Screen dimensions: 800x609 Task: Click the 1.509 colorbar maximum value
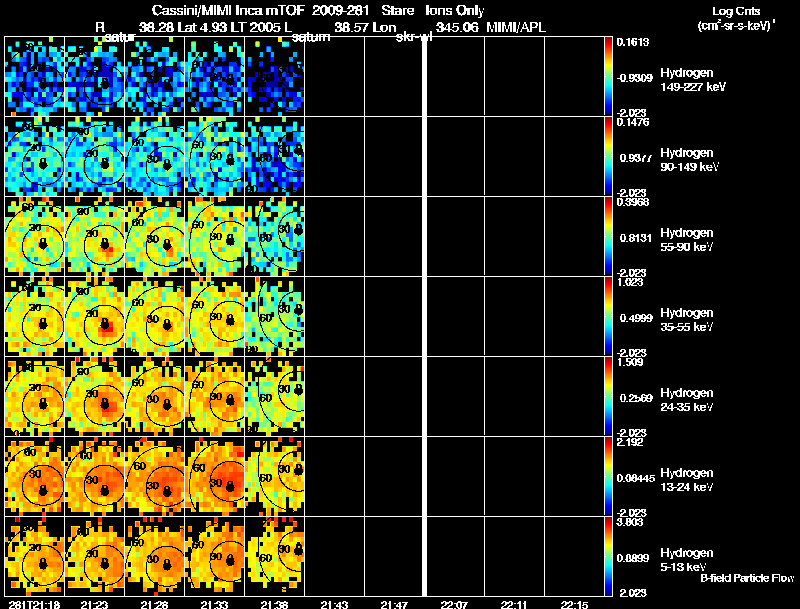pos(630,362)
